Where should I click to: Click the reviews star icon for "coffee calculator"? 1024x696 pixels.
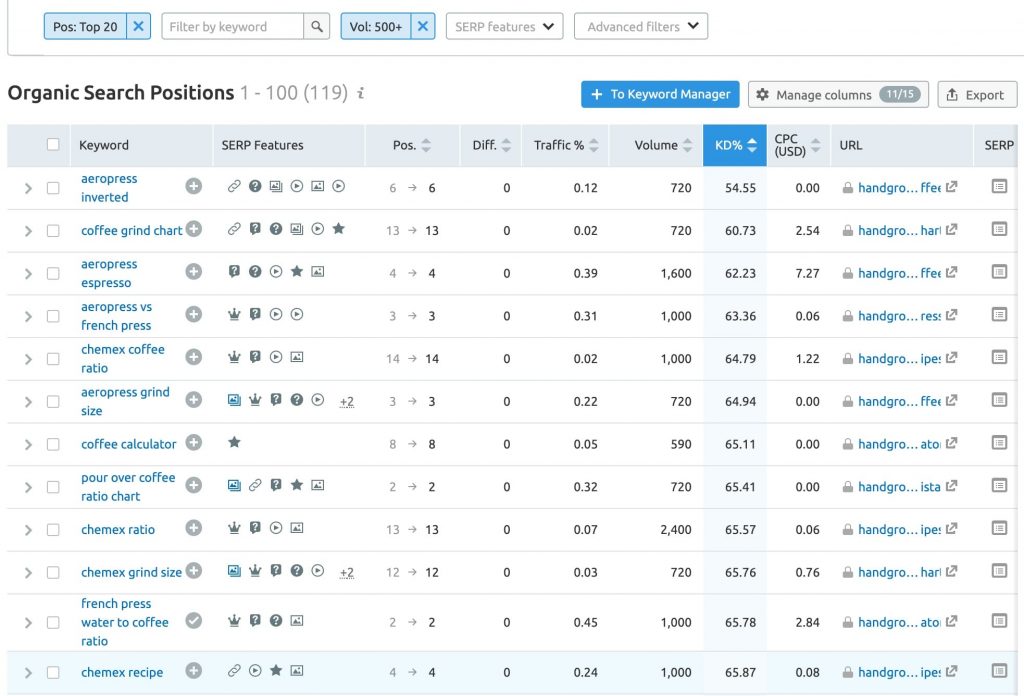(x=234, y=444)
